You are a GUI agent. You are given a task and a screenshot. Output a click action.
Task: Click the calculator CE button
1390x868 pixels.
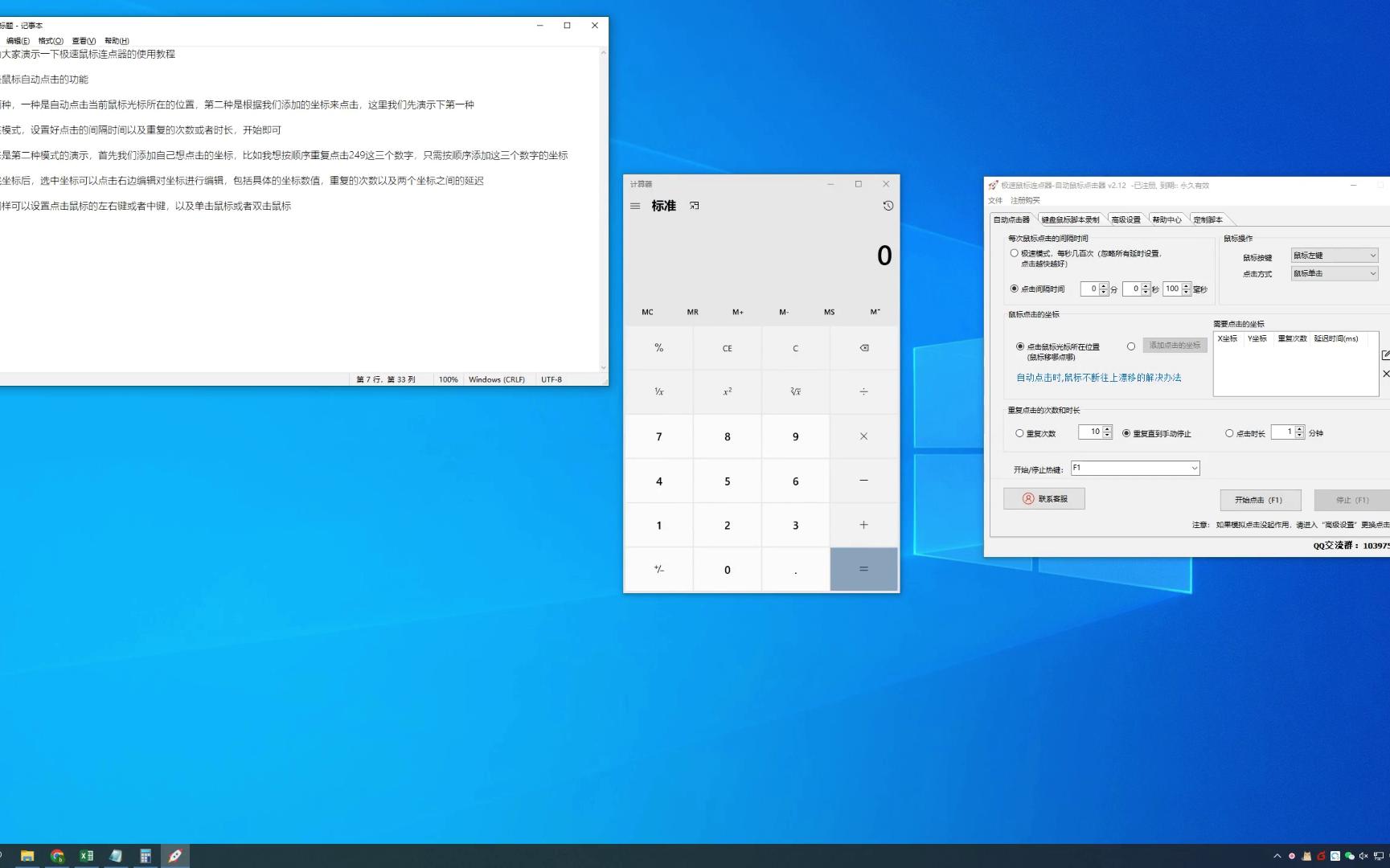point(728,348)
